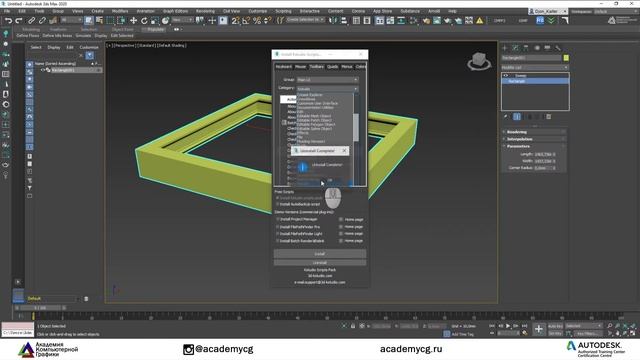Screen dimensions: 640x360
Task: Toggle Add Time Tag checkbox
Action: (x=447, y=334)
